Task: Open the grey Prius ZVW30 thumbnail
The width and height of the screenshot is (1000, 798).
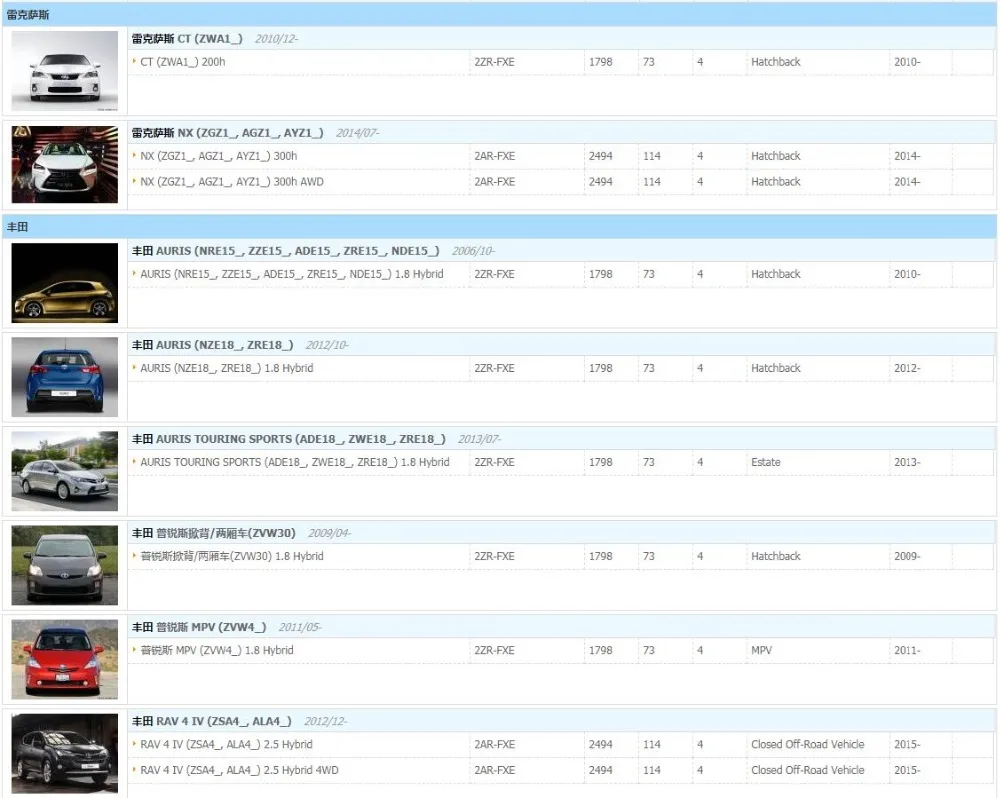Action: pyautogui.click(x=64, y=565)
